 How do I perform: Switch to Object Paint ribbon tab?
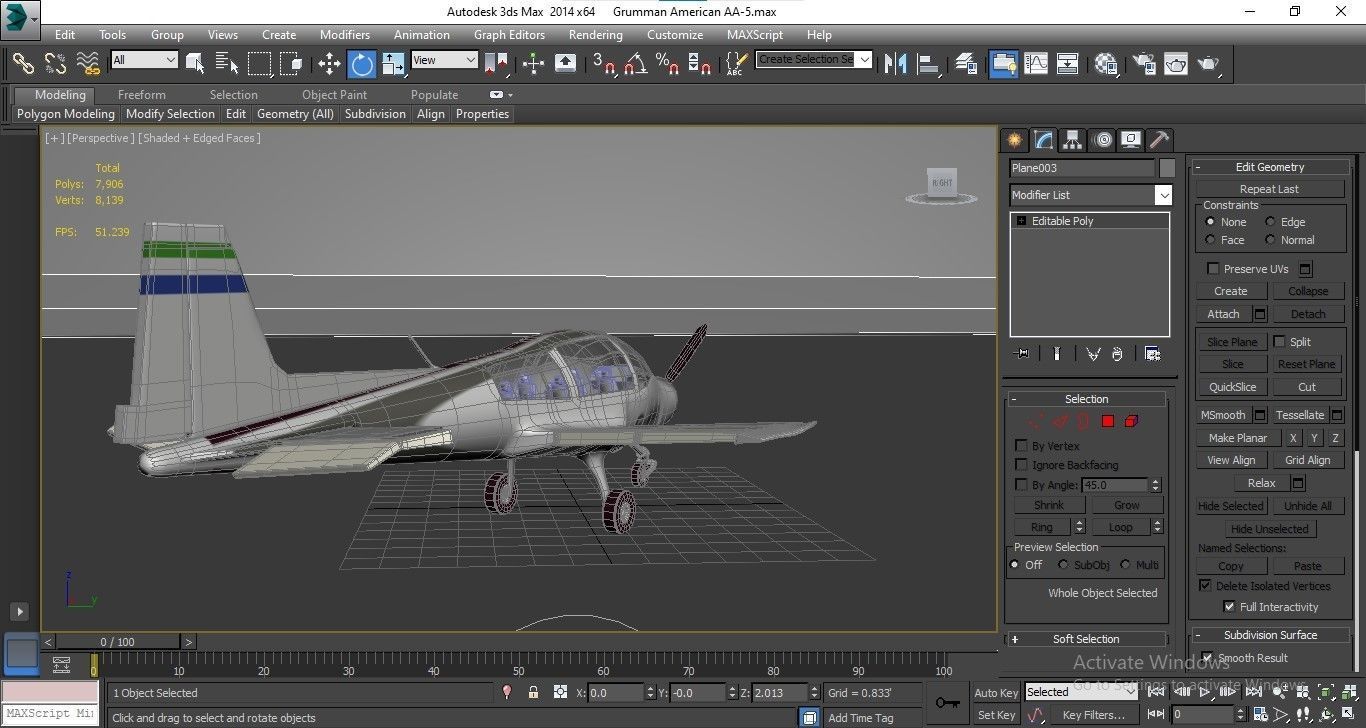tap(334, 95)
